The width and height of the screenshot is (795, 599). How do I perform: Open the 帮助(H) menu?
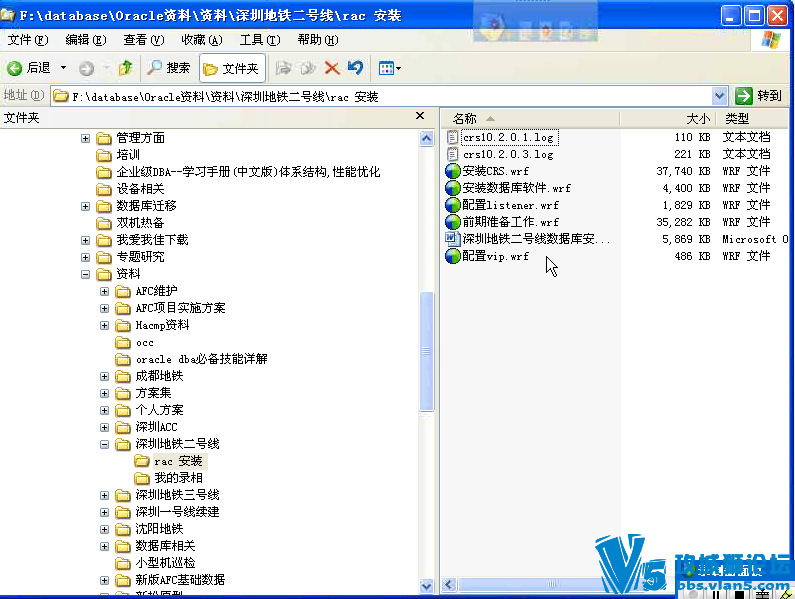pos(318,40)
